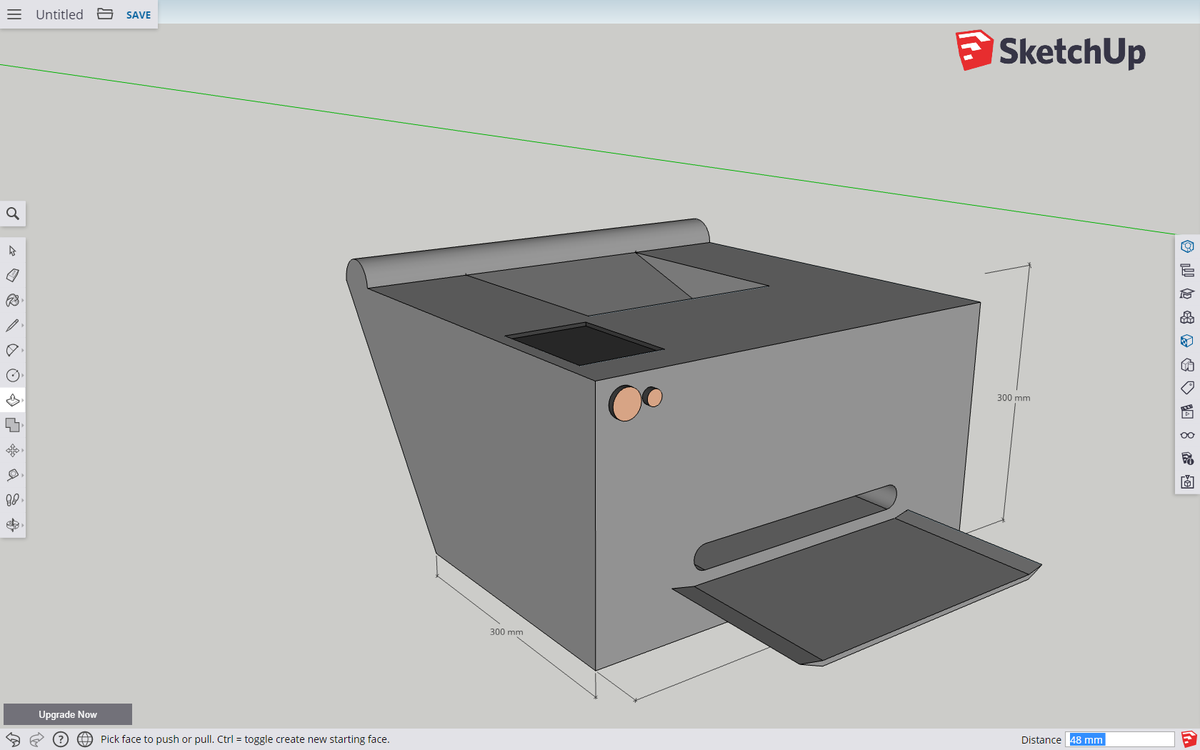Select the Line pencil tool

[13, 325]
